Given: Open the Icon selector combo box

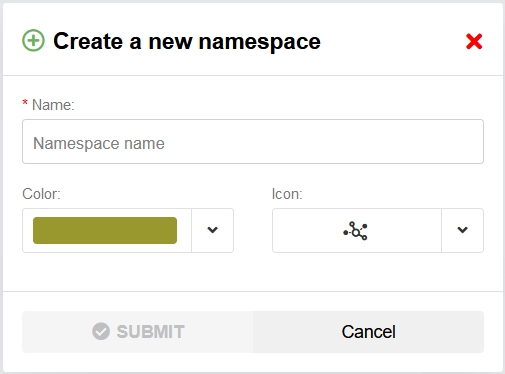Looking at the screenshot, I should (378, 230).
